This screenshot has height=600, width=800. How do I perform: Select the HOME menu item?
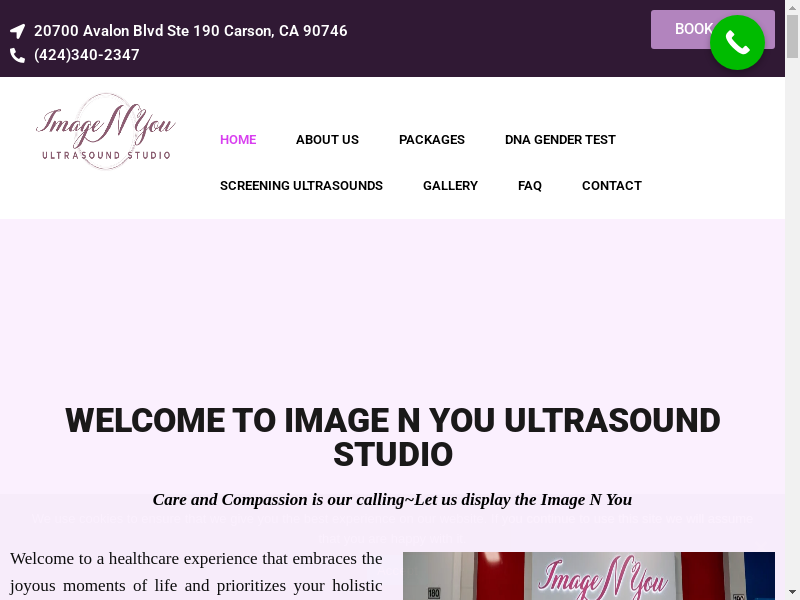(x=238, y=140)
